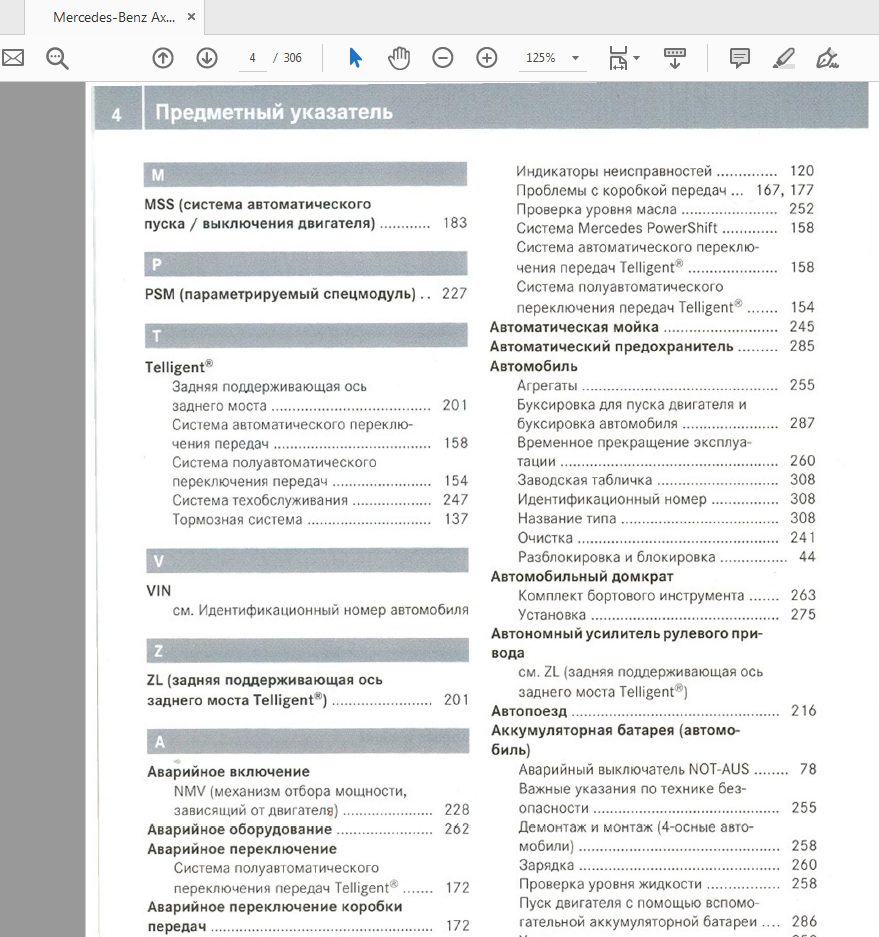Click the PSM (параметрируемый спецмодуль) entry
Screen dimensions: 879x937
280,294
